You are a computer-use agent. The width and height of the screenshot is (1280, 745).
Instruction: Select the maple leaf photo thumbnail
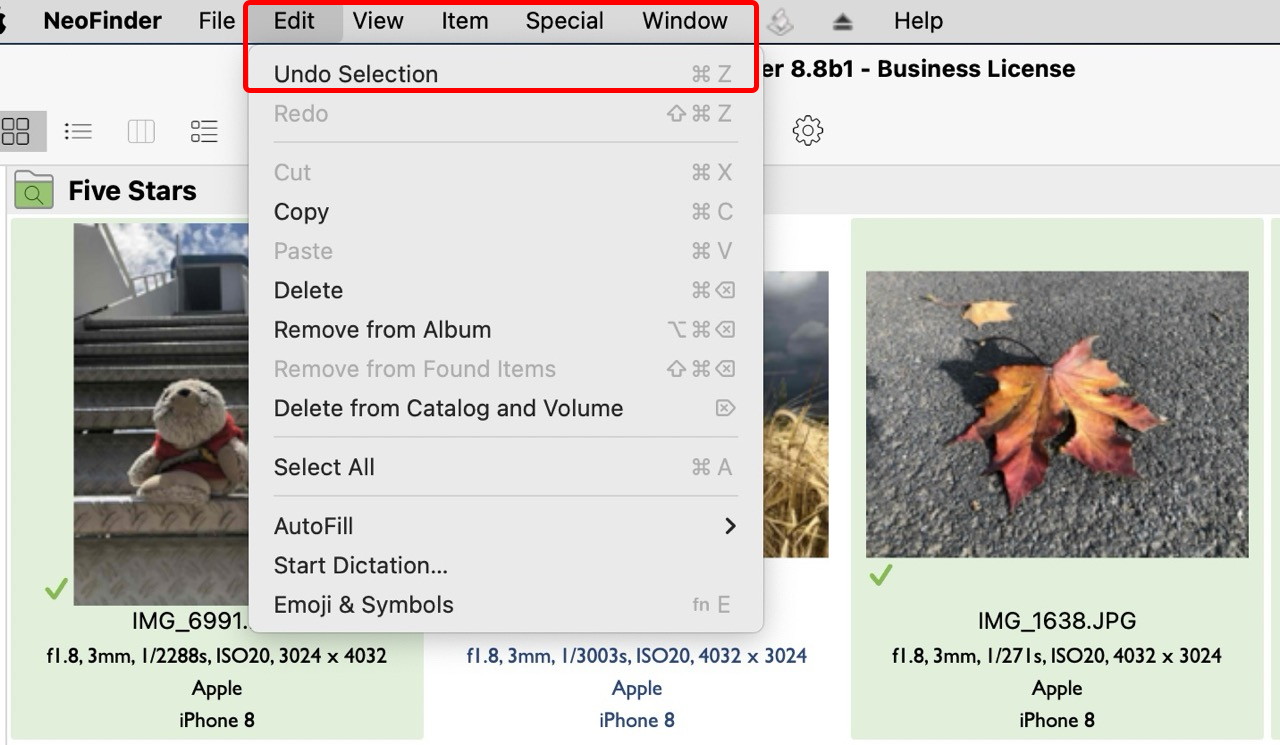[1057, 414]
